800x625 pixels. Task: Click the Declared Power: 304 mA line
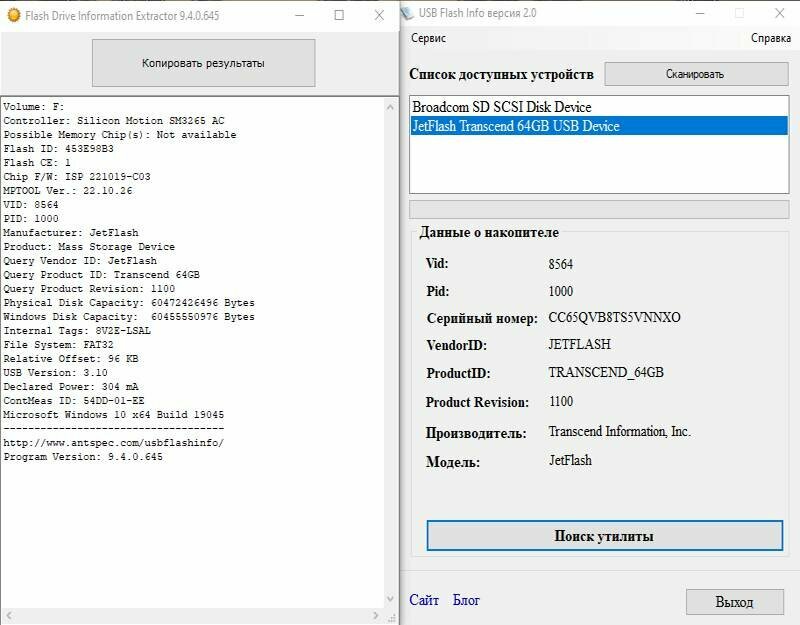(x=71, y=387)
